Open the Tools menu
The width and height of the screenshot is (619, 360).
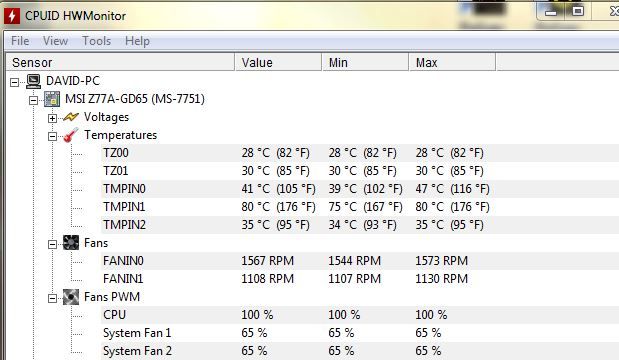click(96, 41)
